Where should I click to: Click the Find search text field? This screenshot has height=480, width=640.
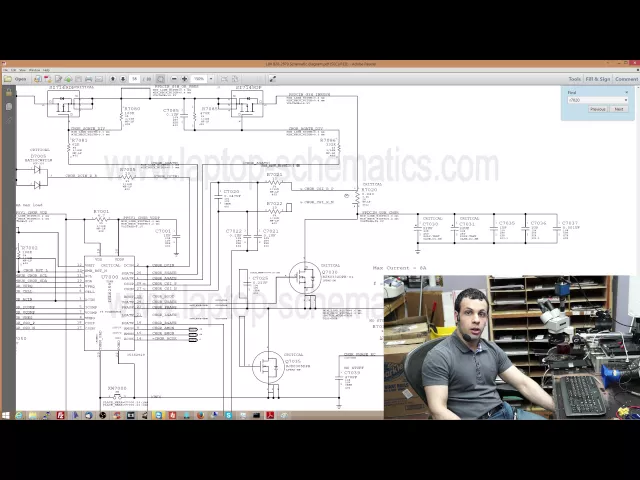click(595, 100)
